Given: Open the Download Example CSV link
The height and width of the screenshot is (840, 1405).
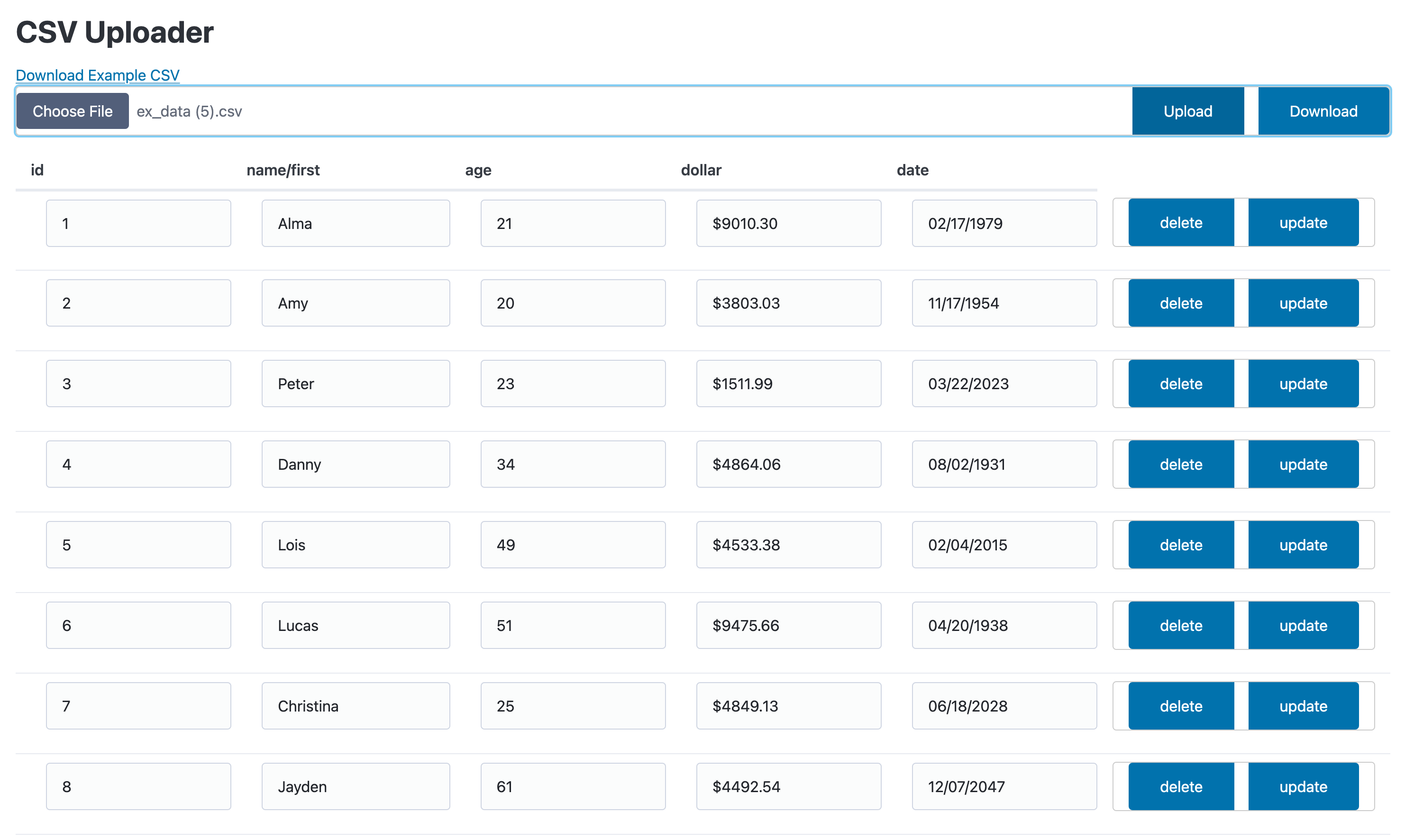Looking at the screenshot, I should (97, 75).
